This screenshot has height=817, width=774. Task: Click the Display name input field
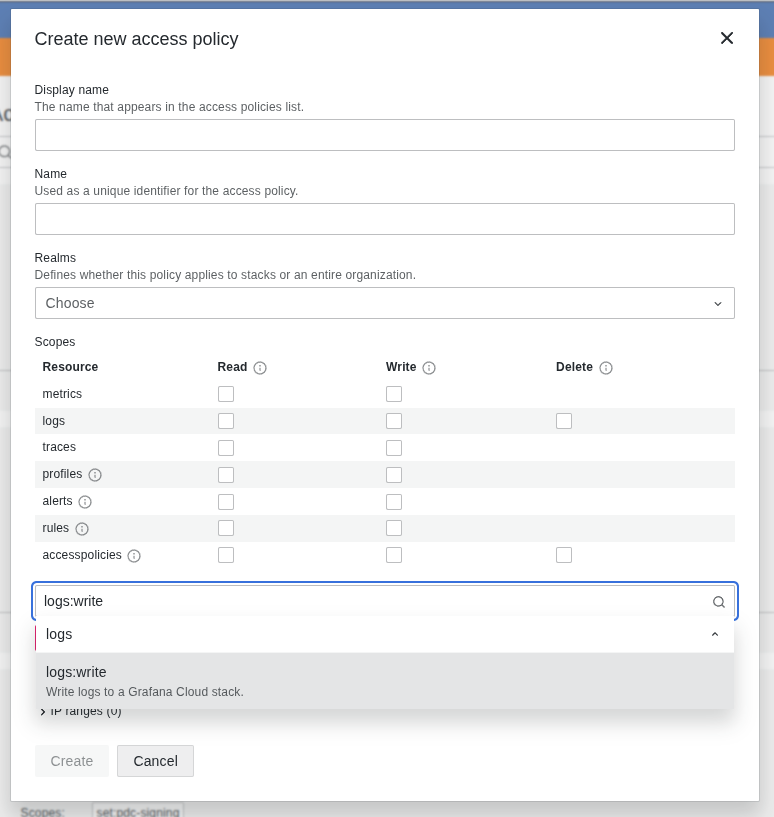384,135
